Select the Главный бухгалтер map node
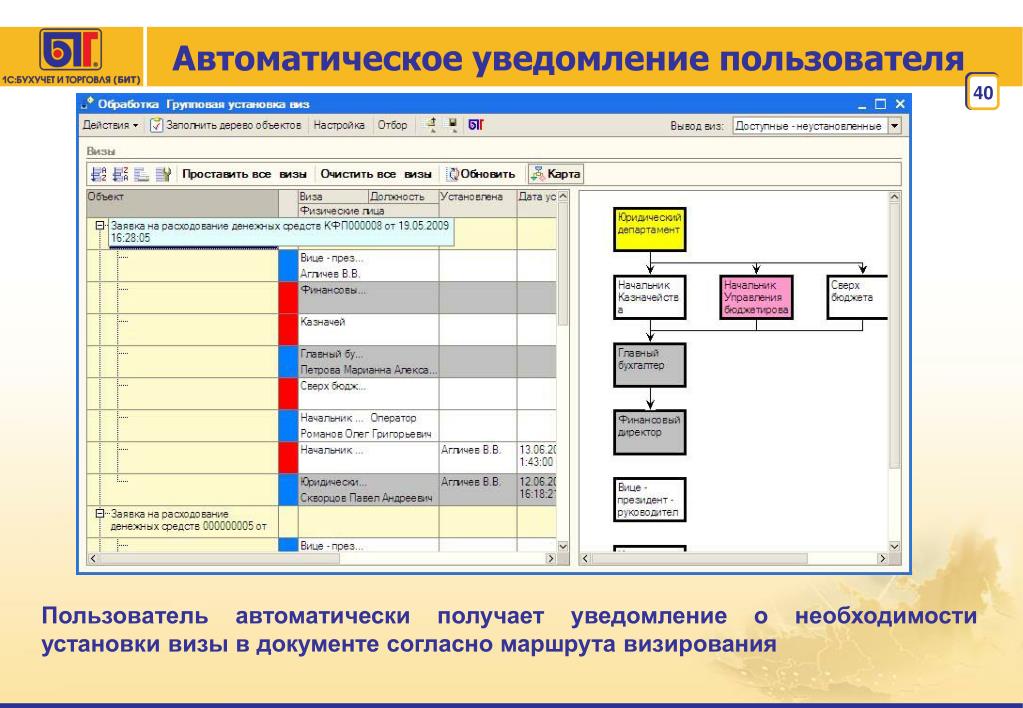This screenshot has height=708, width=1023. [649, 365]
